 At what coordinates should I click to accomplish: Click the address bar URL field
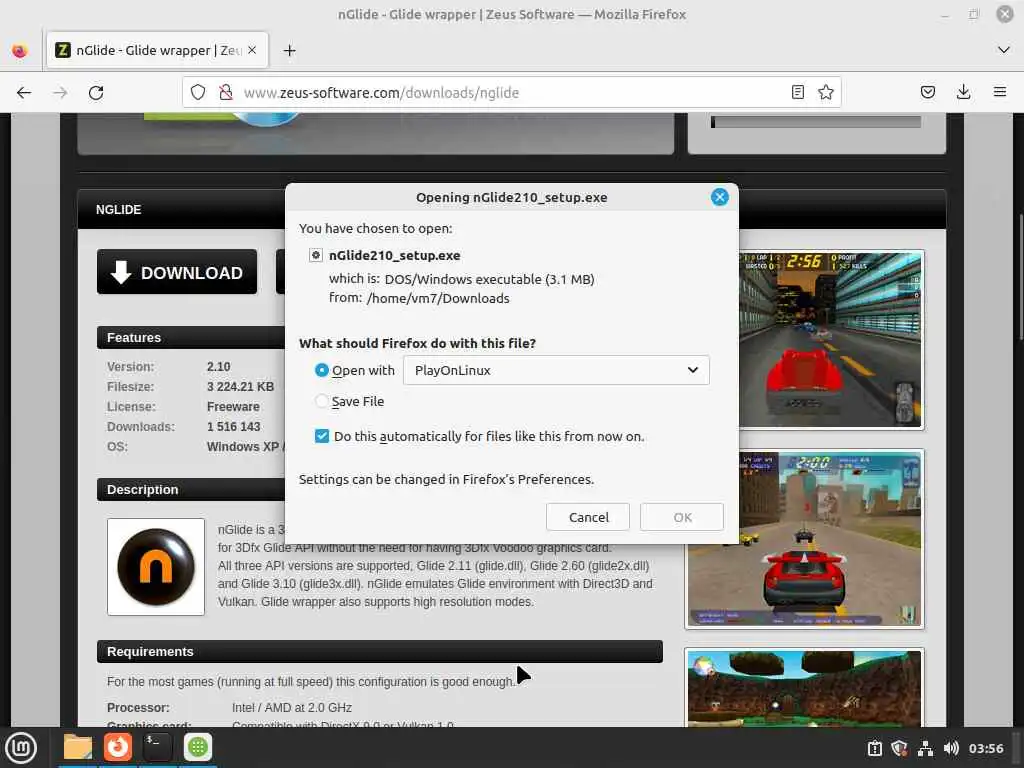tap(509, 93)
